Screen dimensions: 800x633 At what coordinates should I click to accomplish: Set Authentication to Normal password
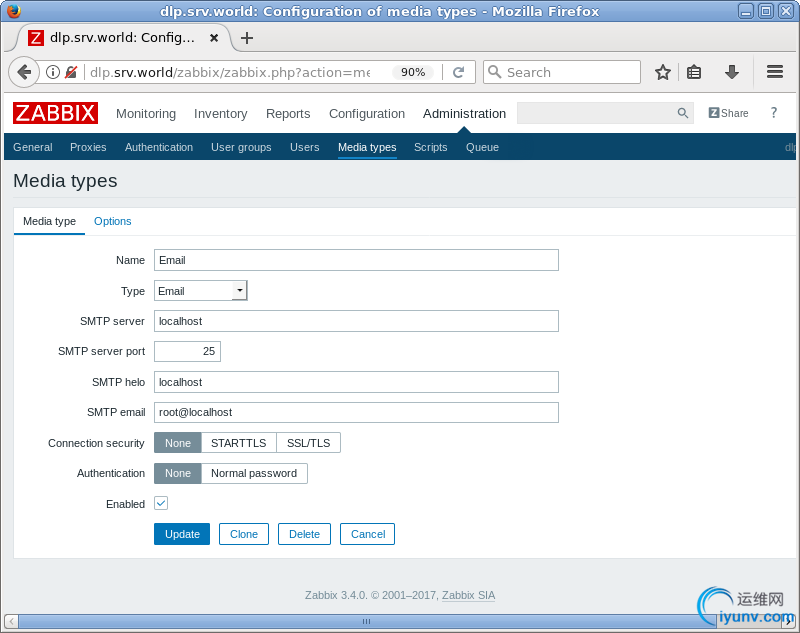coord(254,473)
